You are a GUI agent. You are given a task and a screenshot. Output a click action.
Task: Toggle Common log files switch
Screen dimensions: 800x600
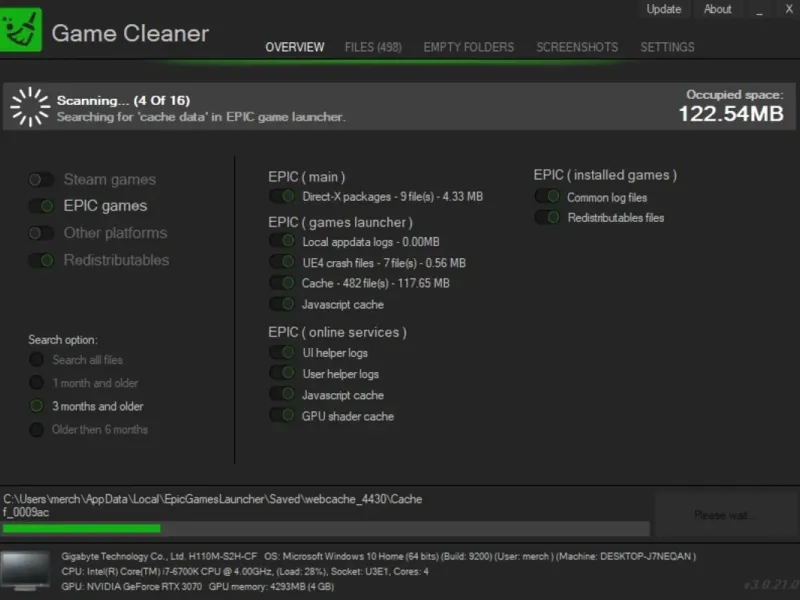[x=547, y=196]
